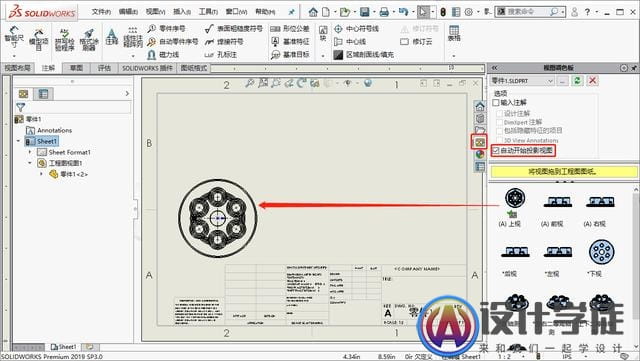Click the 模型项目 model items tool
The image size is (640, 361).
39,39
